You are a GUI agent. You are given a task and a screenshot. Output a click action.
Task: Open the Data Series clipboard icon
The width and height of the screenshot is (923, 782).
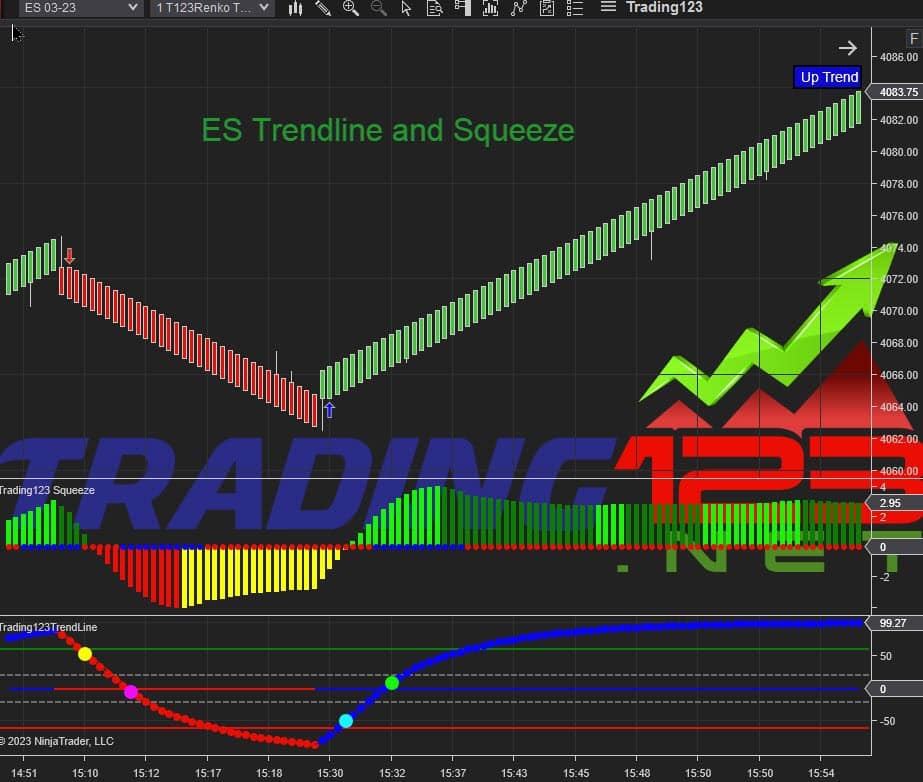click(547, 8)
